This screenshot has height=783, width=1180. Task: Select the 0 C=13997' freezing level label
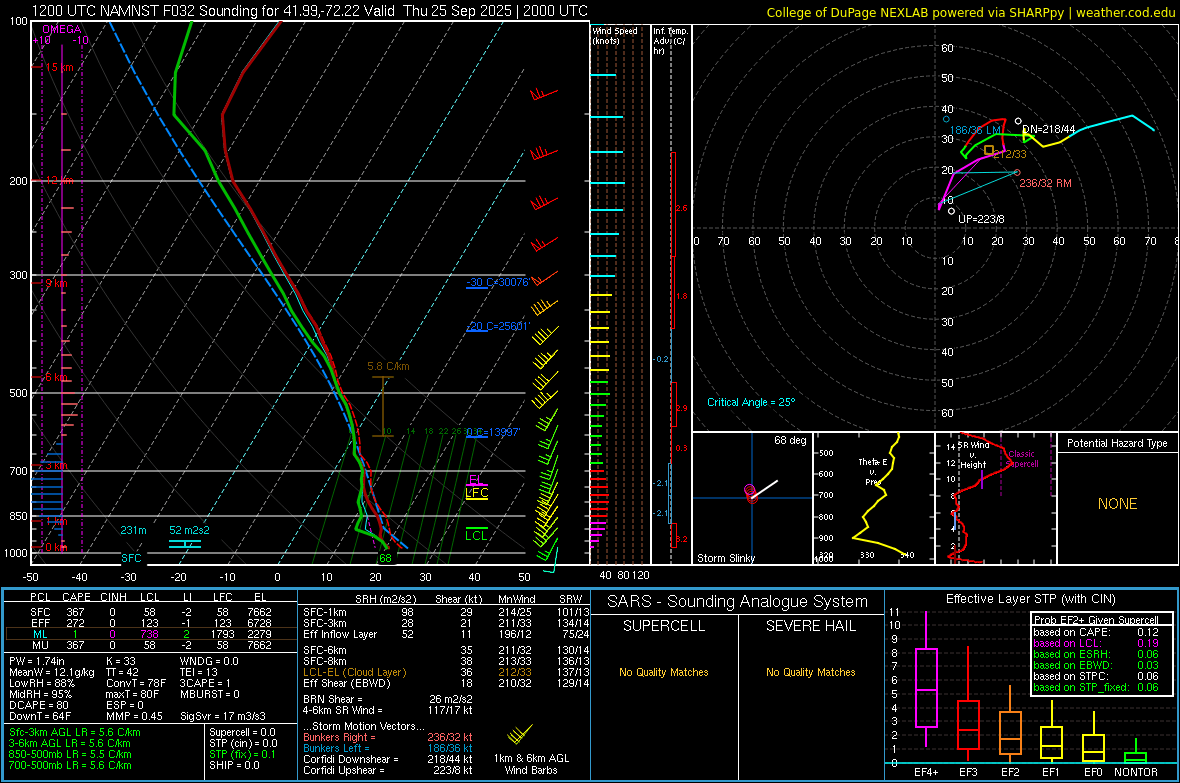tap(493, 432)
